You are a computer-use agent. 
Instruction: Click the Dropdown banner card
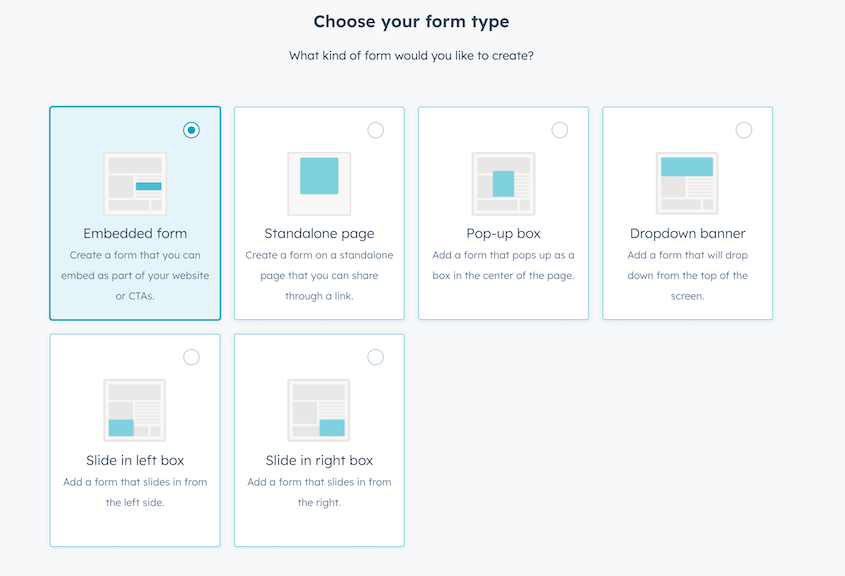(687, 213)
